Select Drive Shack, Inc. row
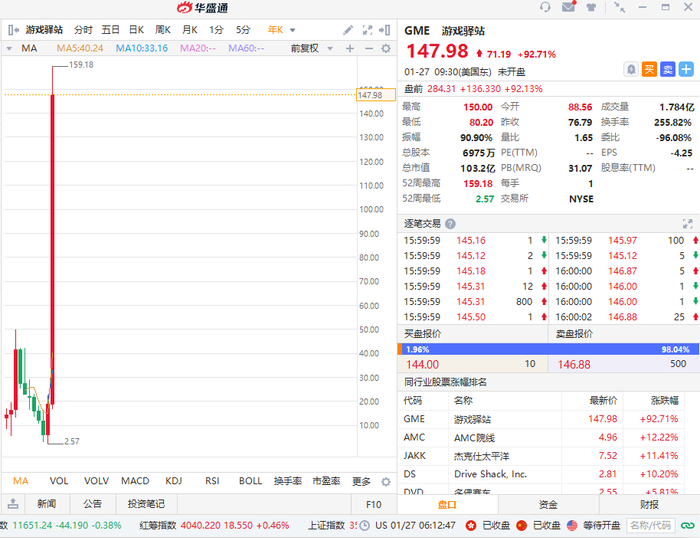The image size is (700, 538). [541, 474]
